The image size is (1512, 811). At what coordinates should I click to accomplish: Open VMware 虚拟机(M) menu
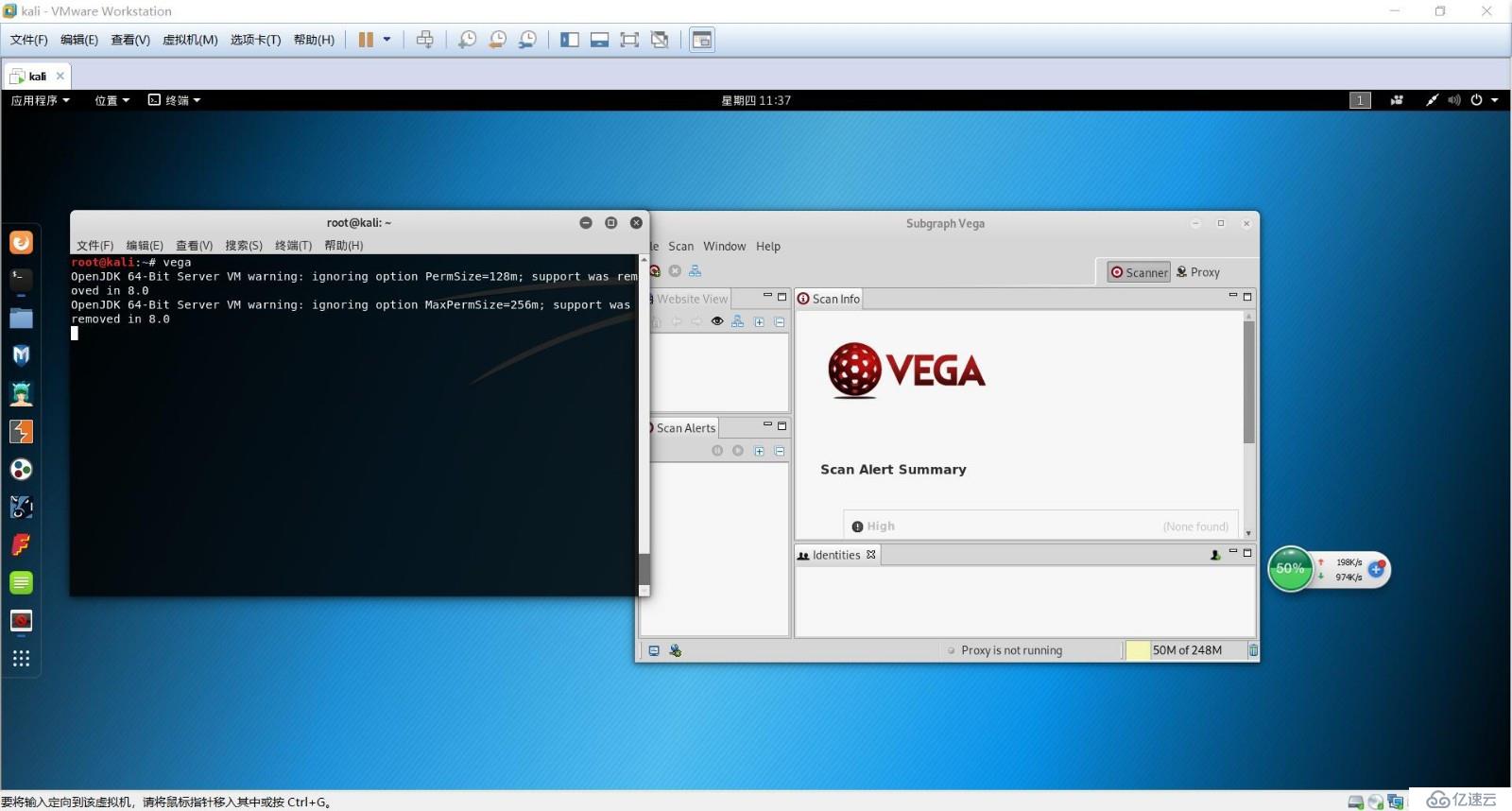[x=190, y=40]
